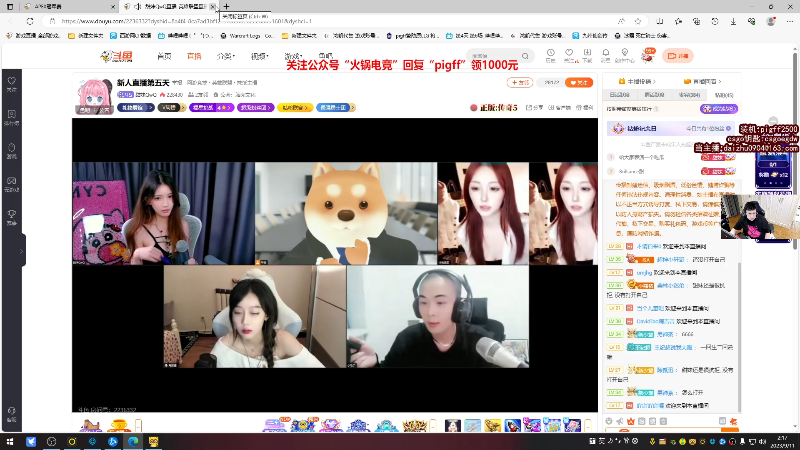Click the streamer's pink-haired avatar

click(x=94, y=95)
